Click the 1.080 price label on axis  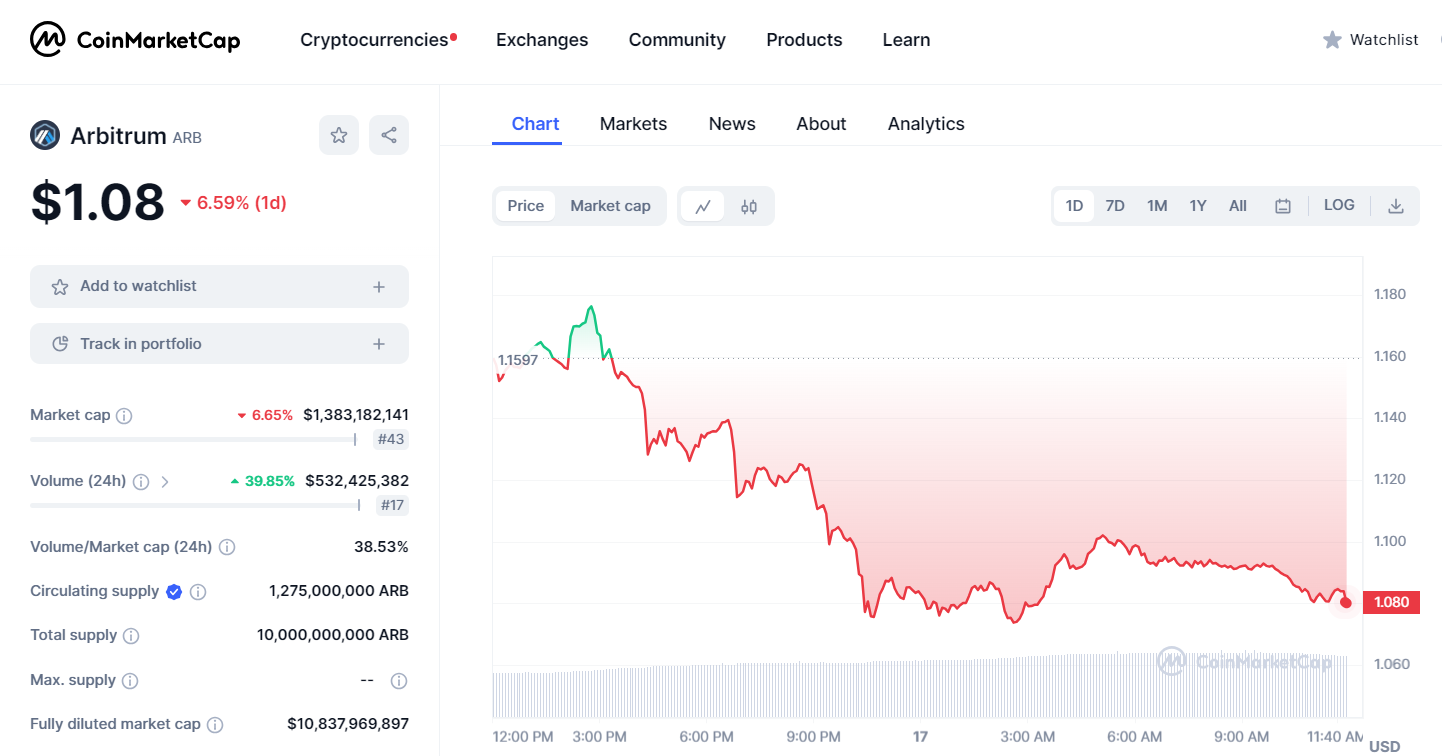pos(1392,602)
